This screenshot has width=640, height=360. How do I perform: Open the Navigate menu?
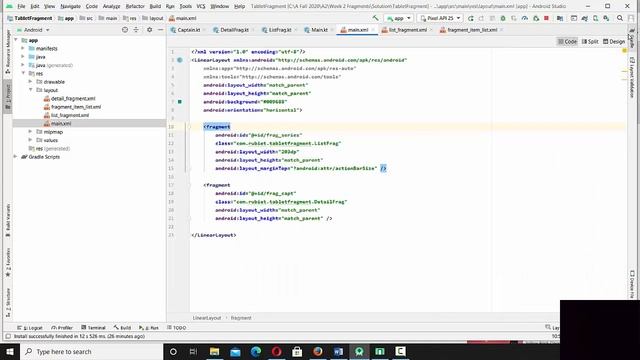click(x=70, y=6)
